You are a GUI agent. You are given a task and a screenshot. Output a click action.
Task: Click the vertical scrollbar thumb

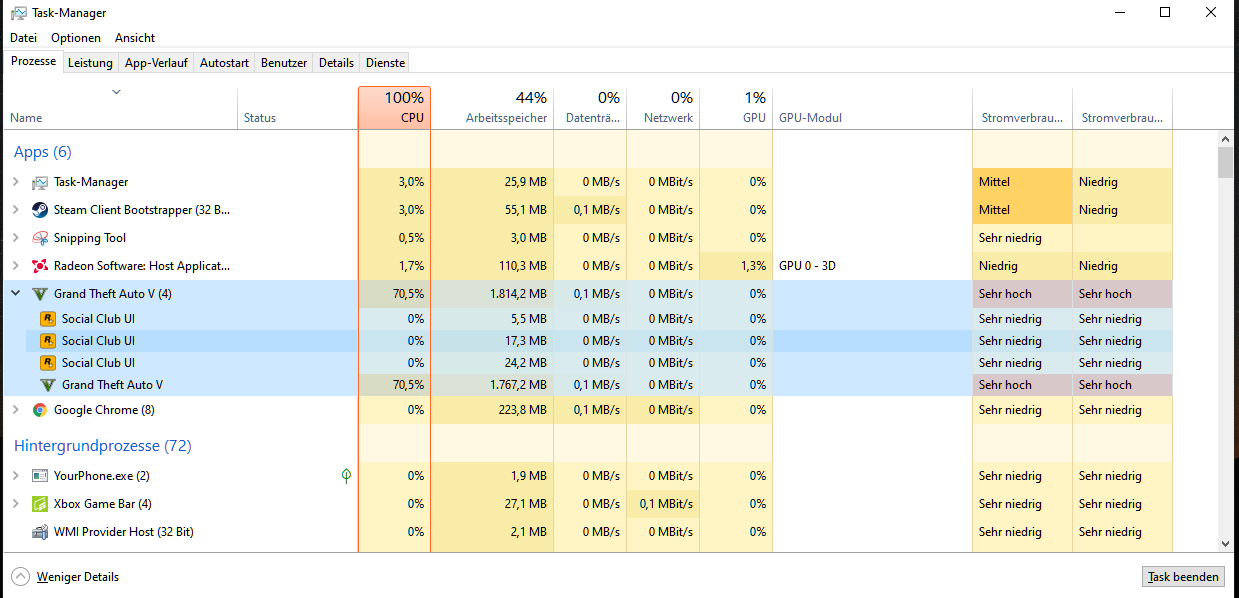(1225, 162)
